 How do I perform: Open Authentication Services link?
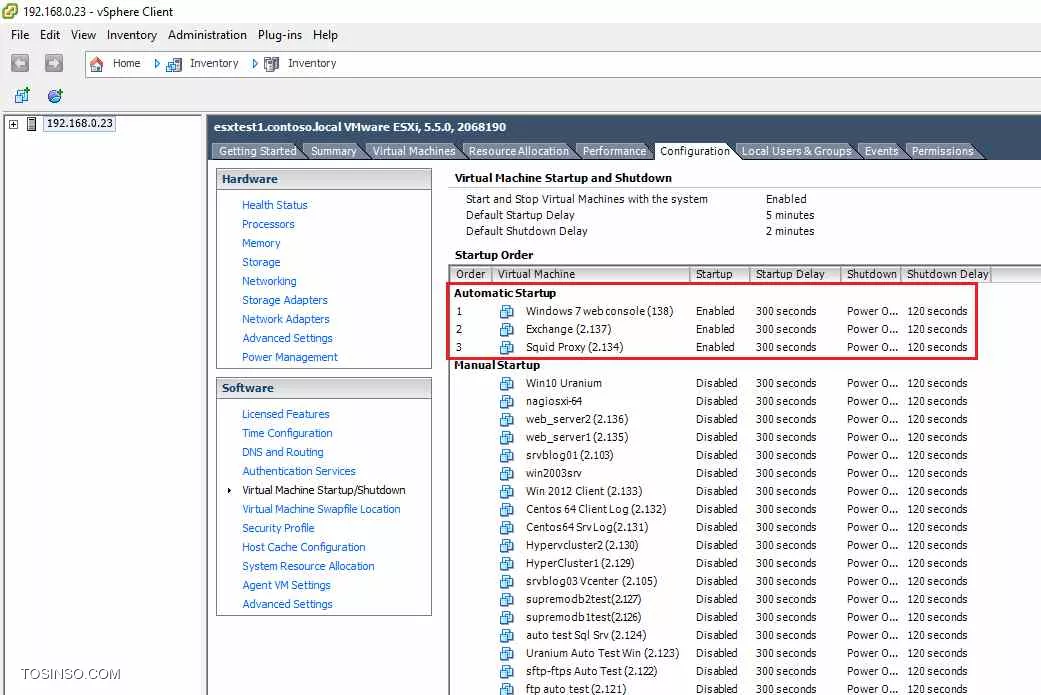(x=299, y=471)
